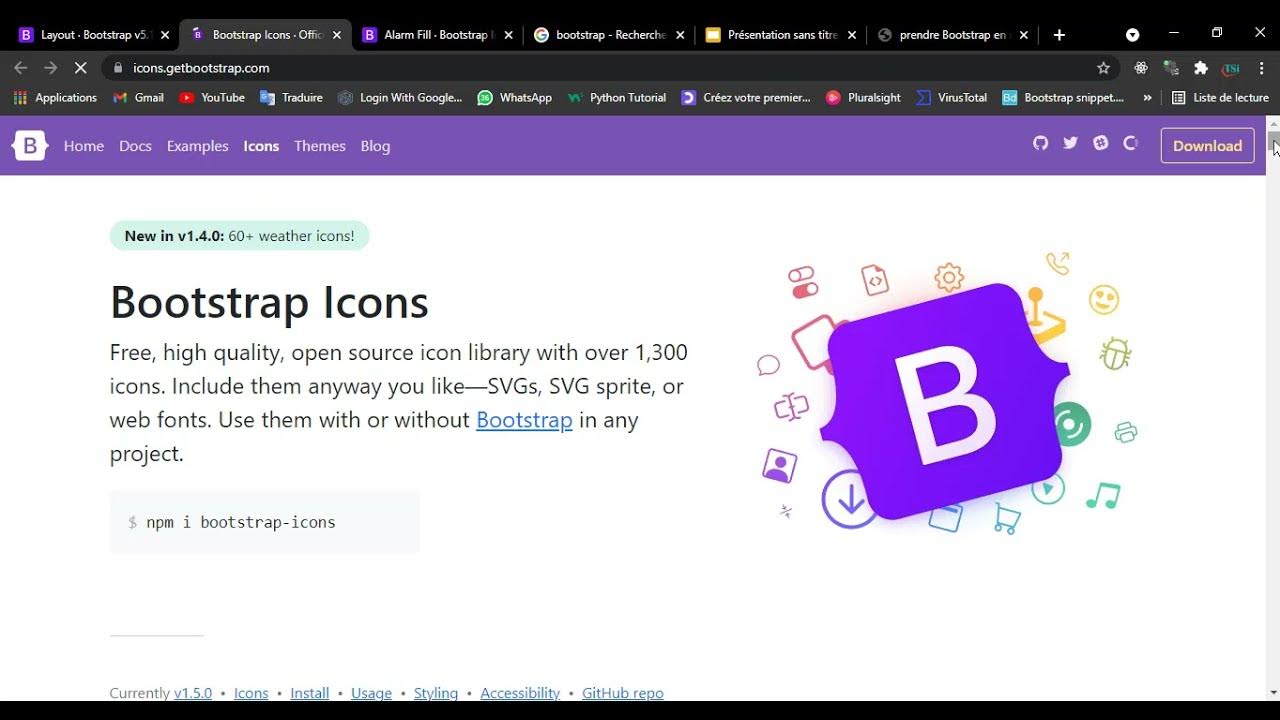Open Docs in the navbar
Image resolution: width=1280 pixels, height=720 pixels.
(135, 146)
